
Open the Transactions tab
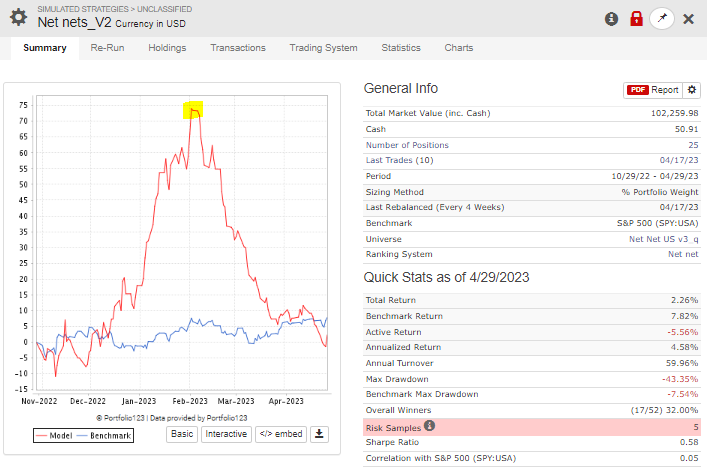click(238, 48)
